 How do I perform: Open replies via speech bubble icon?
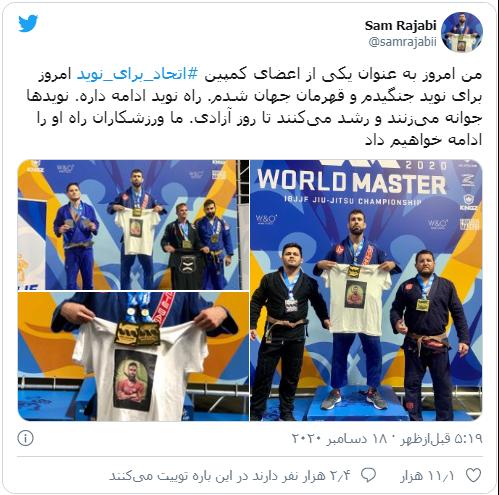click(x=368, y=475)
